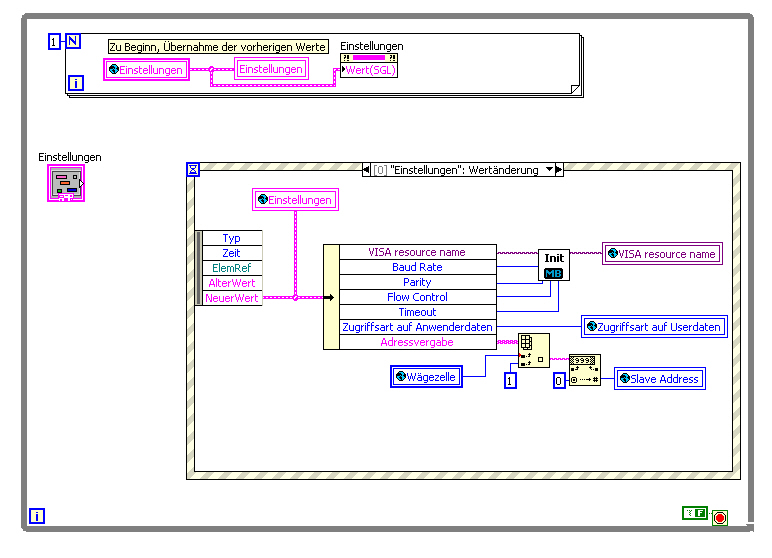Click the Einstellungen property node header

click(x=369, y=58)
